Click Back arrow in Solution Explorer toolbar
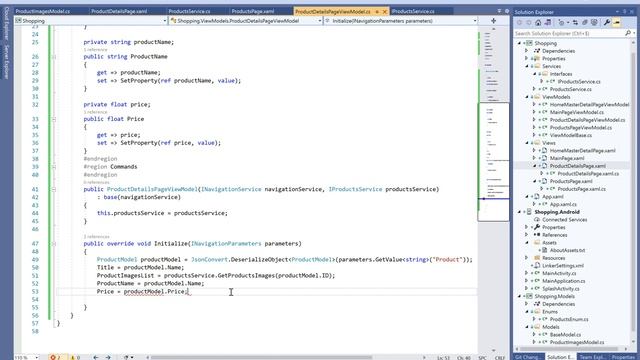 tap(519, 22)
